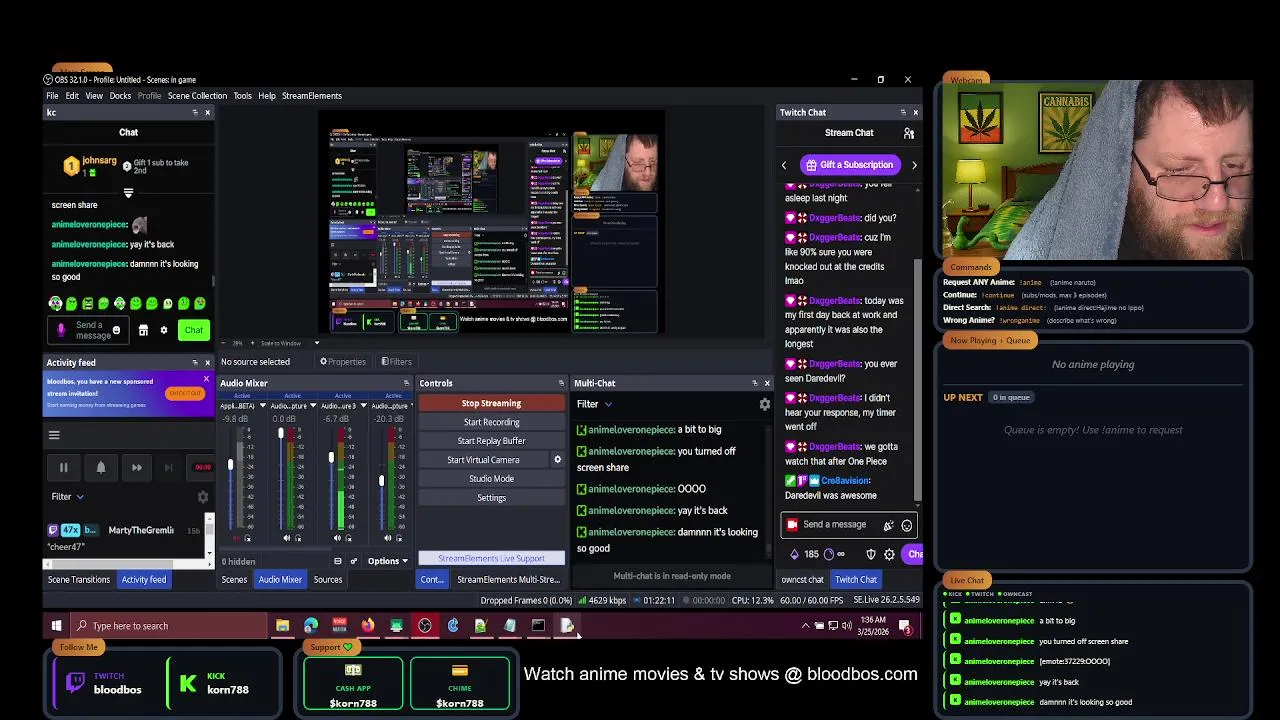1280x720 pixels.
Task: Start Virtual Camera
Action: coord(483,460)
